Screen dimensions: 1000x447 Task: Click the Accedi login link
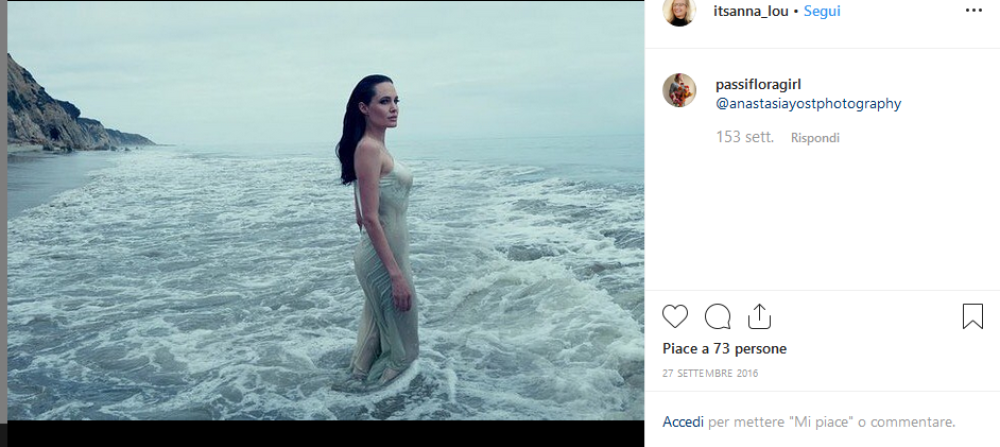[682, 422]
